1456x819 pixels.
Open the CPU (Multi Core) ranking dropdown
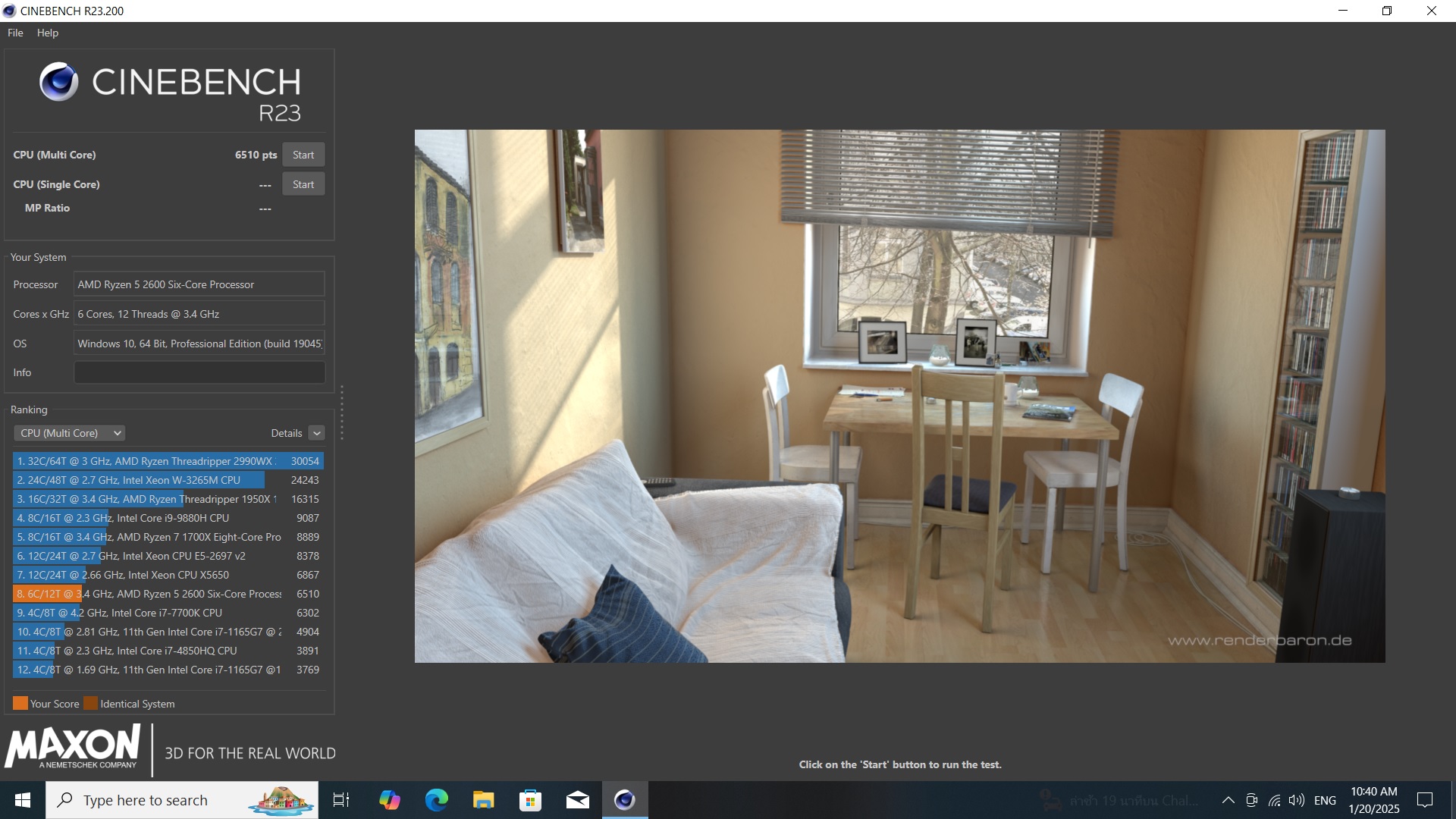(x=69, y=433)
